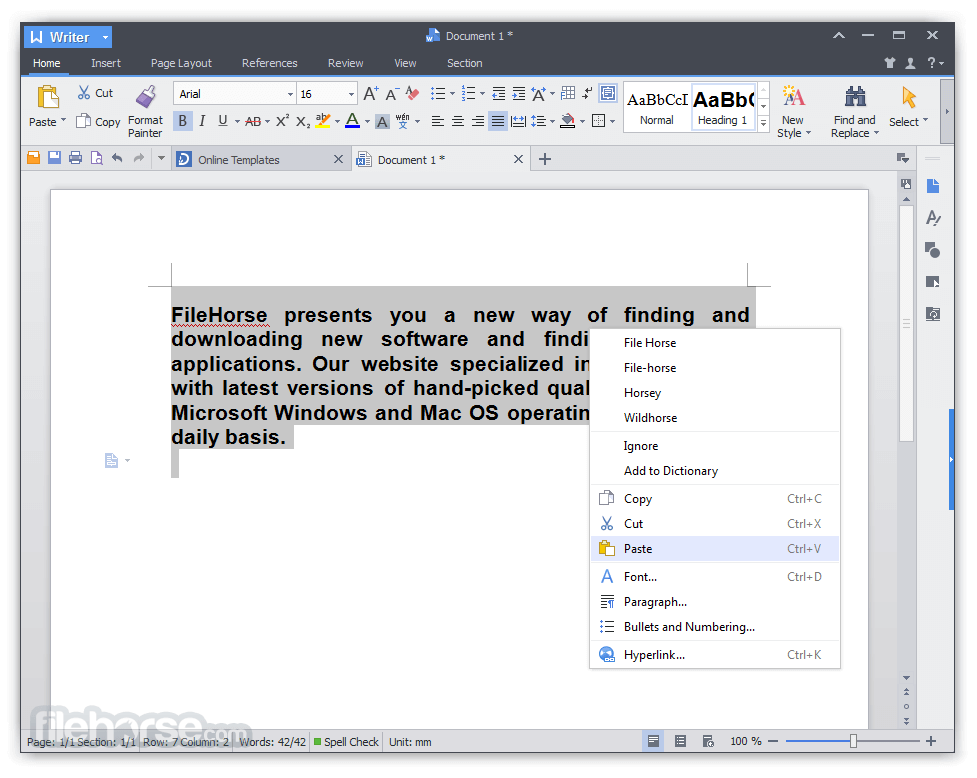Viewport: 977px width, 778px height.
Task: Apply Highlight Color to the selection
Action: (325, 121)
